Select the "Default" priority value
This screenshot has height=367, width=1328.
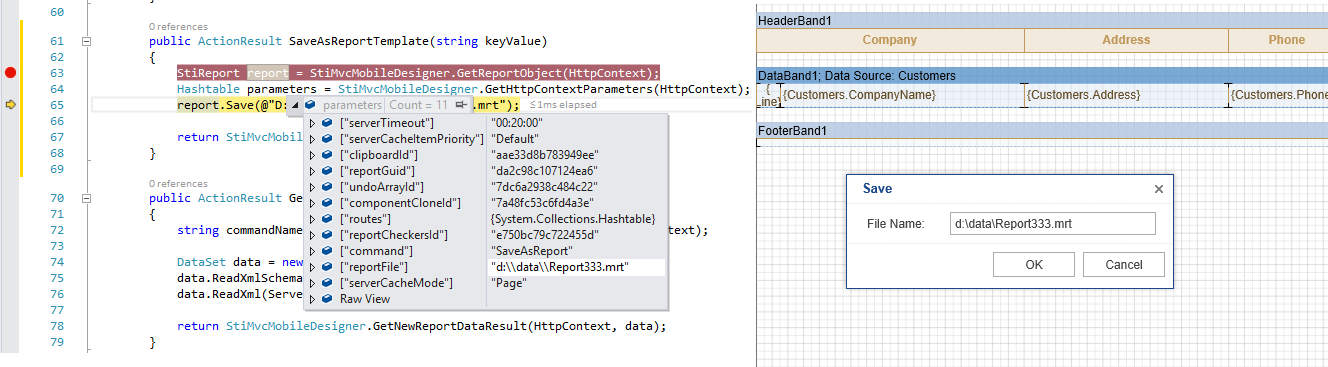(x=515, y=138)
